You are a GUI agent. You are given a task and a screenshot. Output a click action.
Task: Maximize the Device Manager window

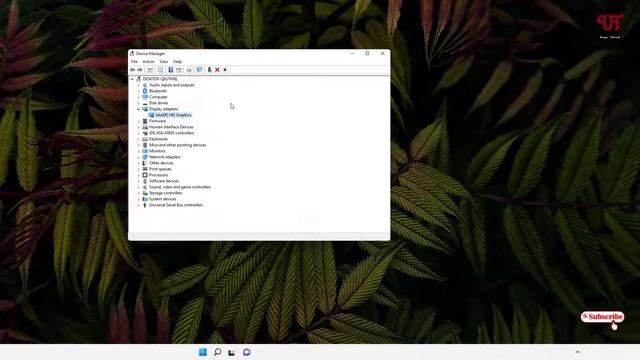tap(367, 53)
